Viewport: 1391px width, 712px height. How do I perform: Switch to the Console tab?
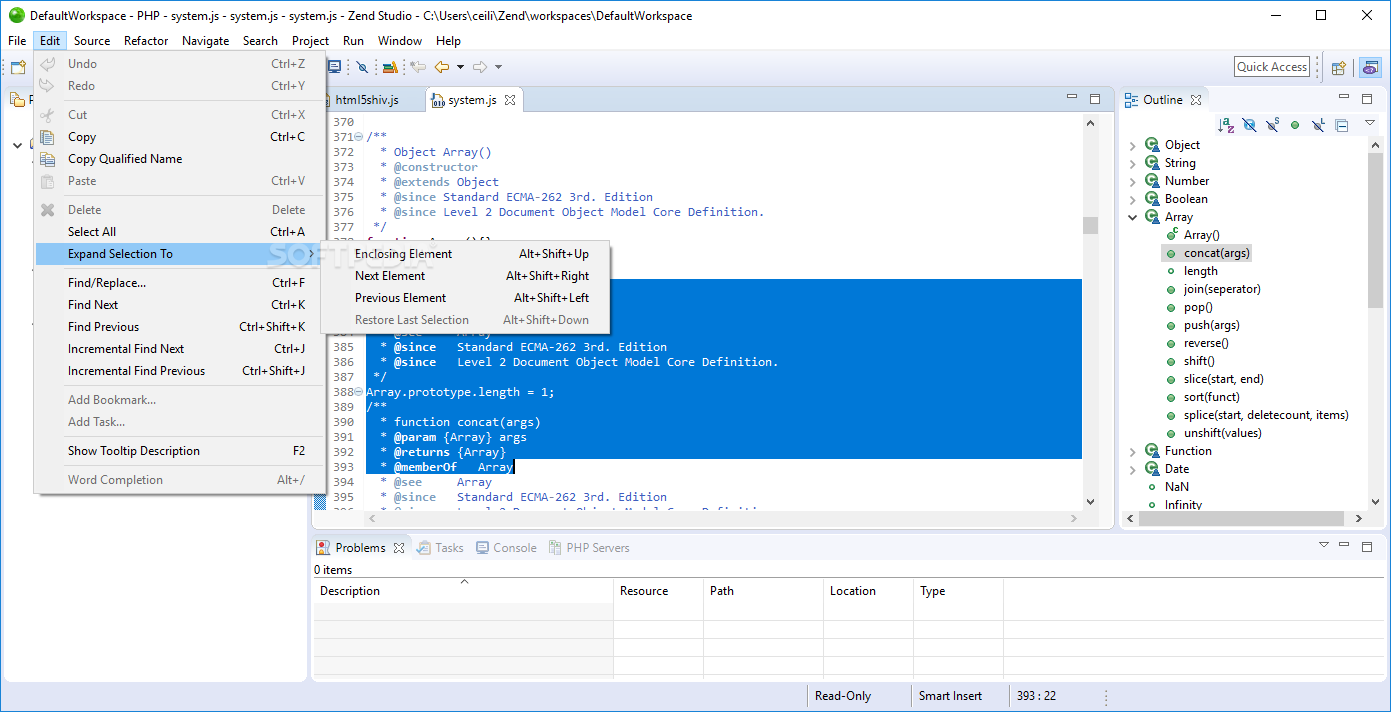click(x=506, y=548)
